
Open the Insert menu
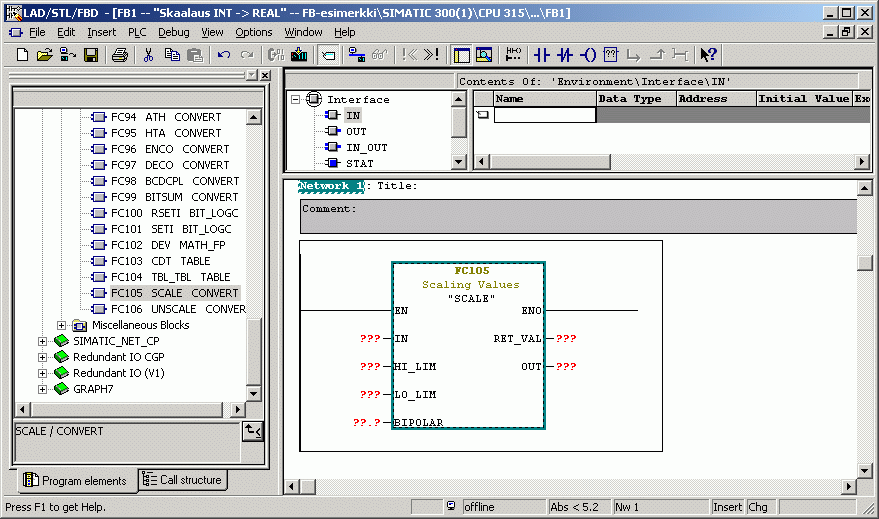click(101, 33)
